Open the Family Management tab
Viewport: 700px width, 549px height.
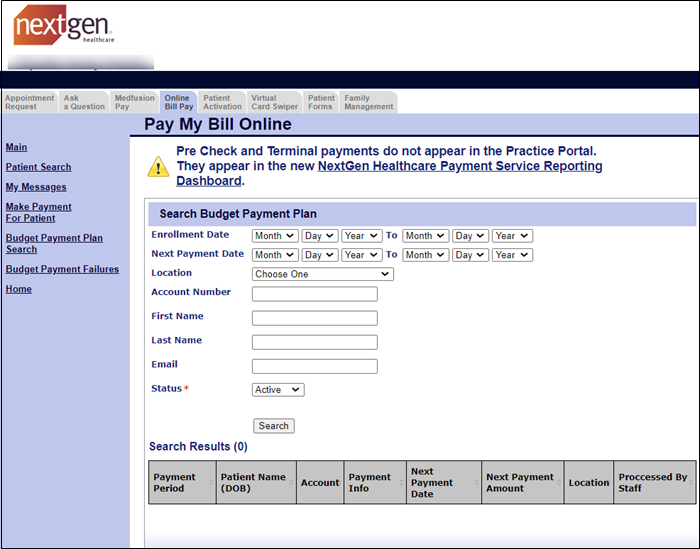[369, 102]
